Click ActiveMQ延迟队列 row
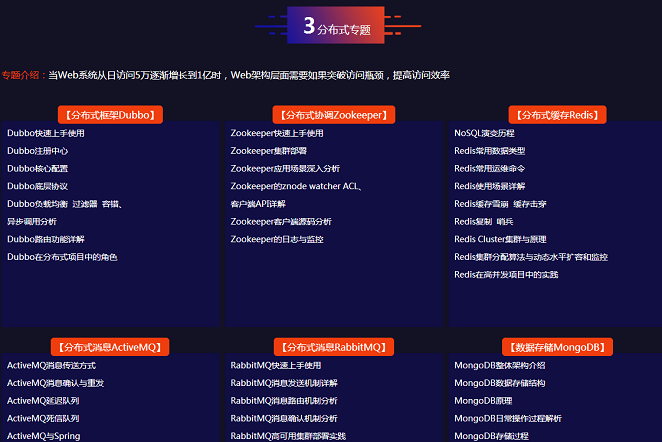Image resolution: width=662 pixels, height=442 pixels. pyautogui.click(x=43, y=401)
